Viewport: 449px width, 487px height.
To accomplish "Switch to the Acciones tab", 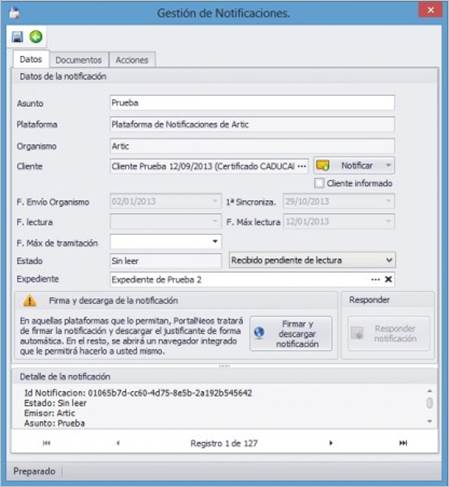I will coord(132,60).
